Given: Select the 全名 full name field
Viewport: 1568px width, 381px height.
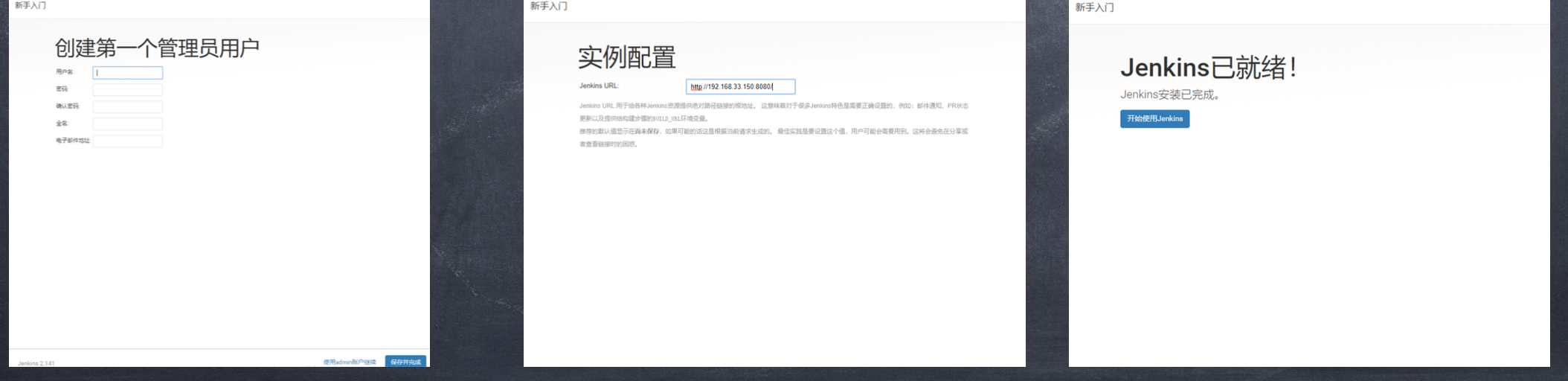Looking at the screenshot, I should tap(128, 124).
